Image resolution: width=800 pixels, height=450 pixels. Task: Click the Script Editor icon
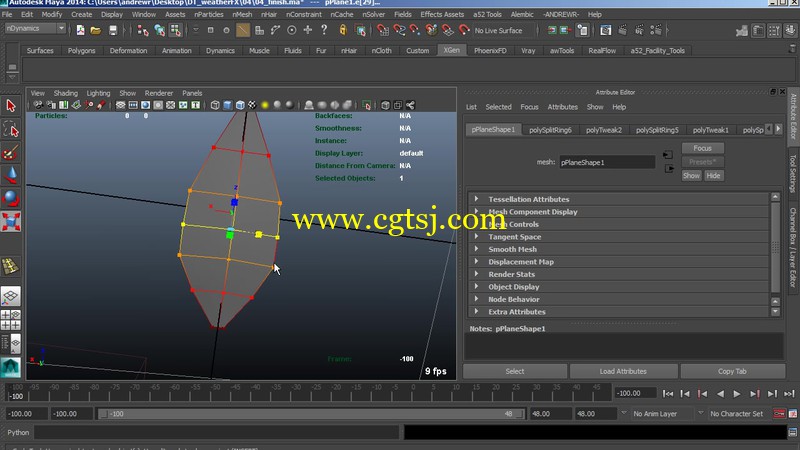click(793, 432)
